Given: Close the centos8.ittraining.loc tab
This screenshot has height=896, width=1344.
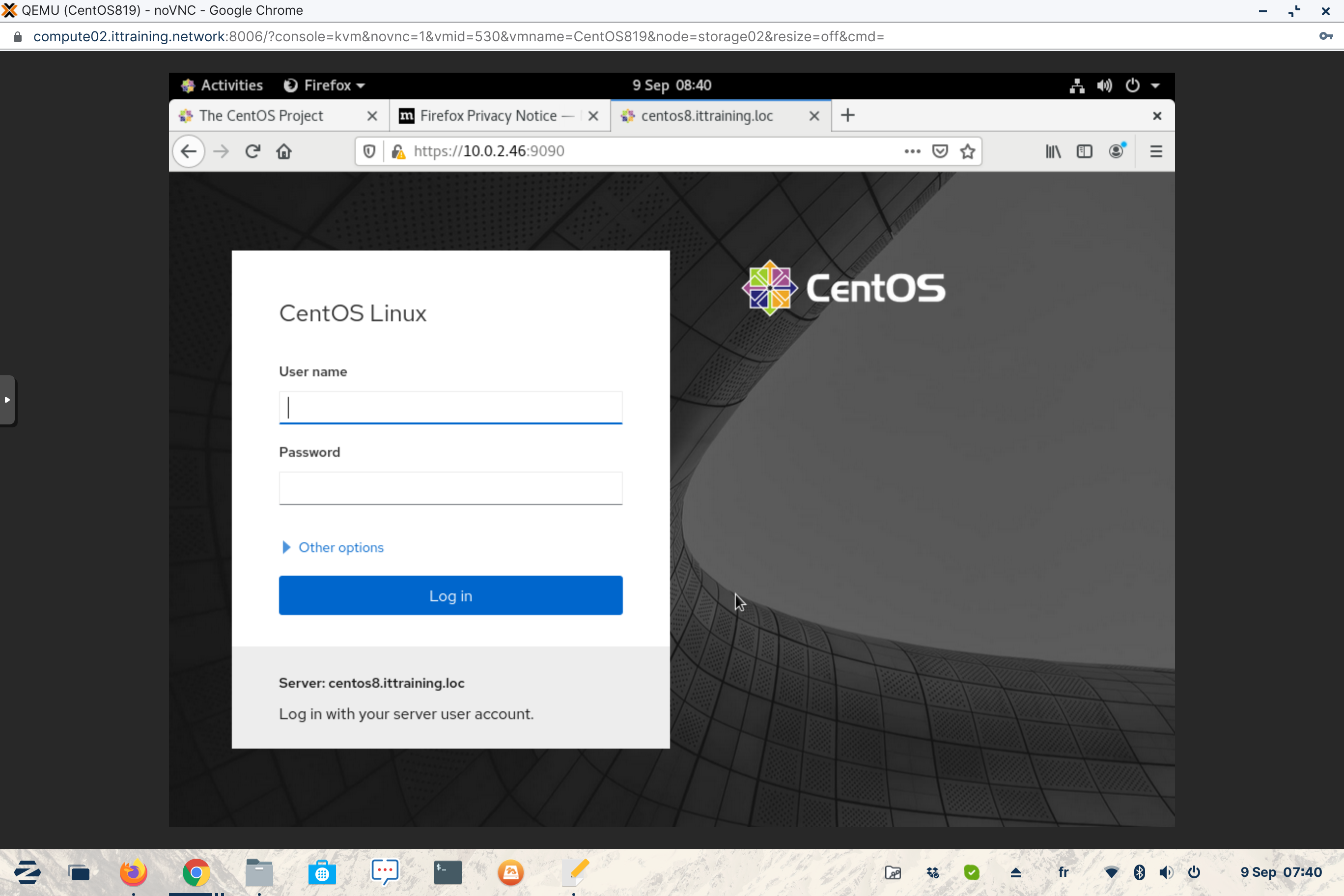Looking at the screenshot, I should click(814, 116).
